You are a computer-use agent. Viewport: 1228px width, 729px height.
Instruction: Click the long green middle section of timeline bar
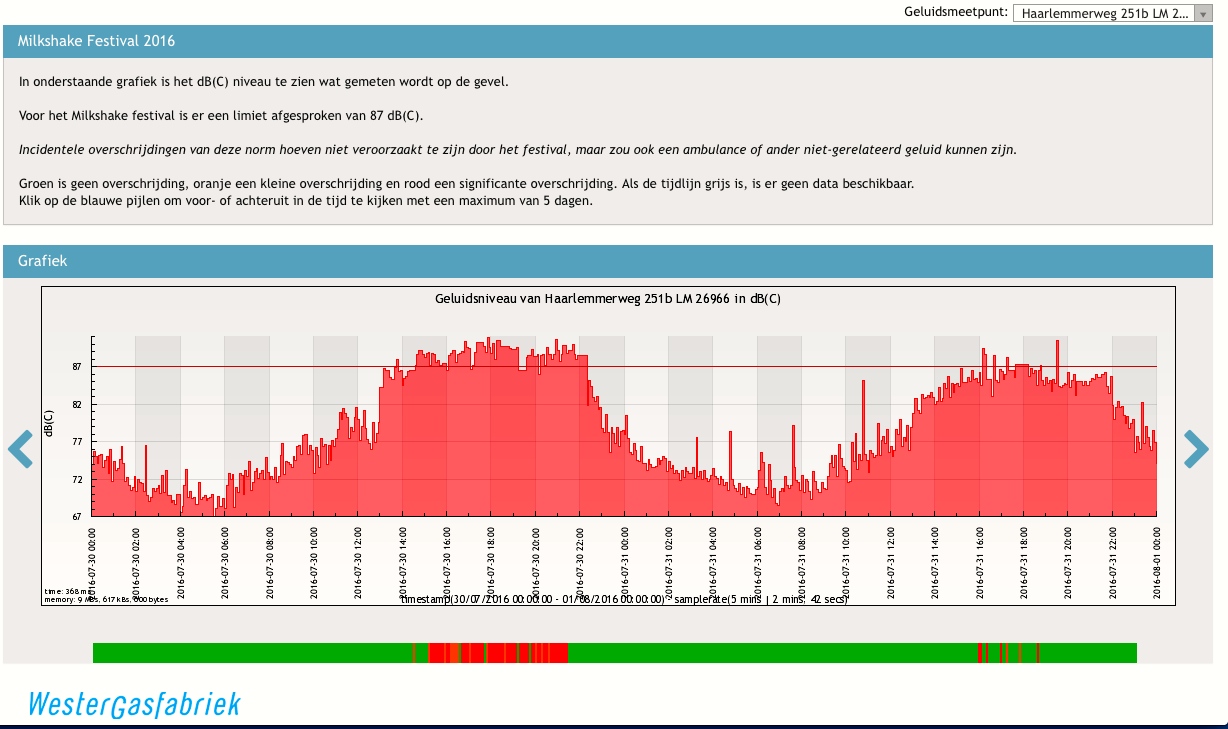click(772, 653)
